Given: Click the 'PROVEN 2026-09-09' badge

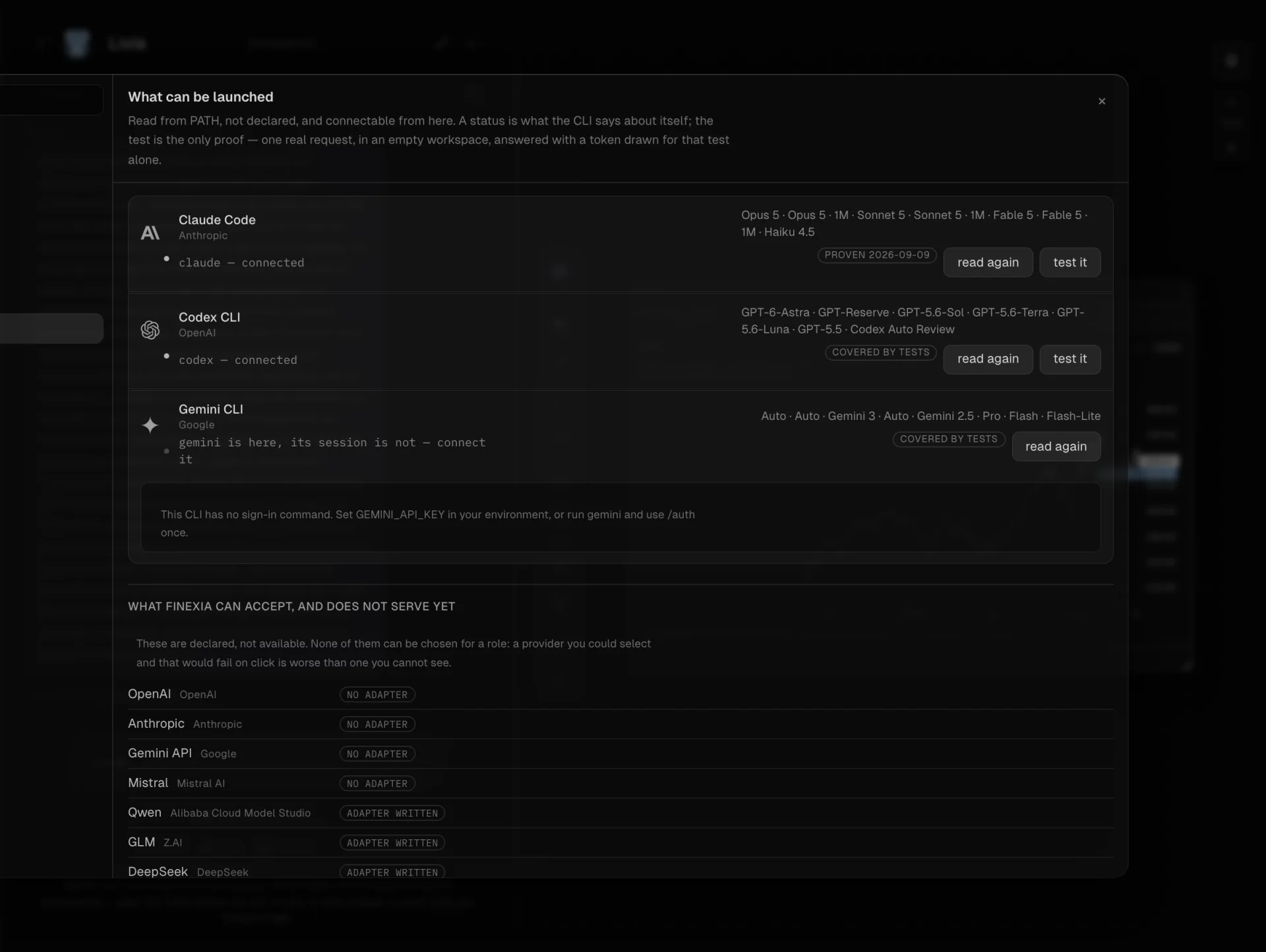Looking at the screenshot, I should [877, 255].
